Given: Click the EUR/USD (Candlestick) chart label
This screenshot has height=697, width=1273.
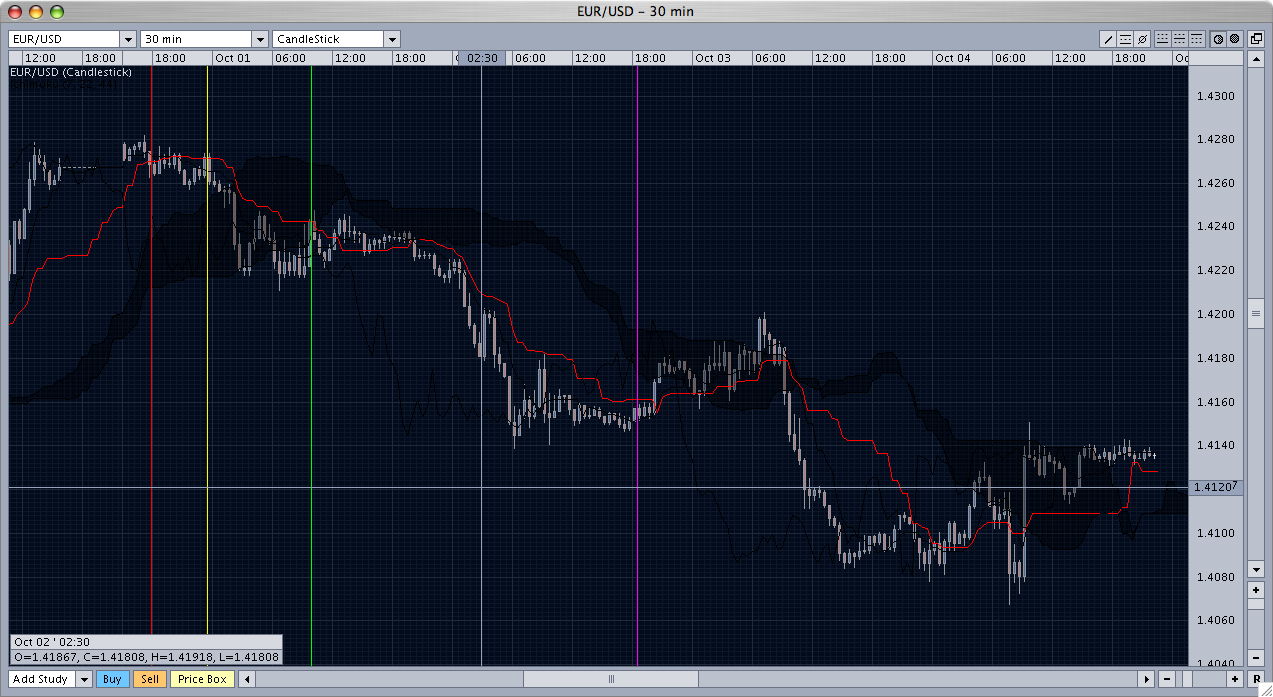Looking at the screenshot, I should coord(70,72).
